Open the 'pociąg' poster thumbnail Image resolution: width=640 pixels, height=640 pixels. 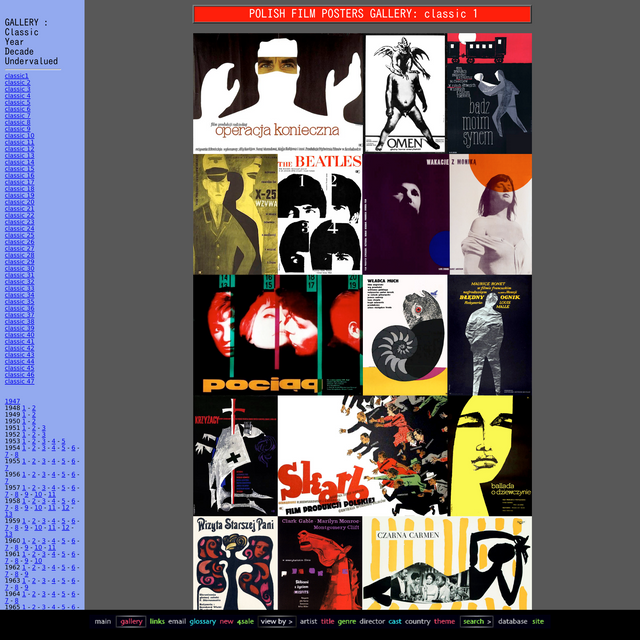(278, 335)
